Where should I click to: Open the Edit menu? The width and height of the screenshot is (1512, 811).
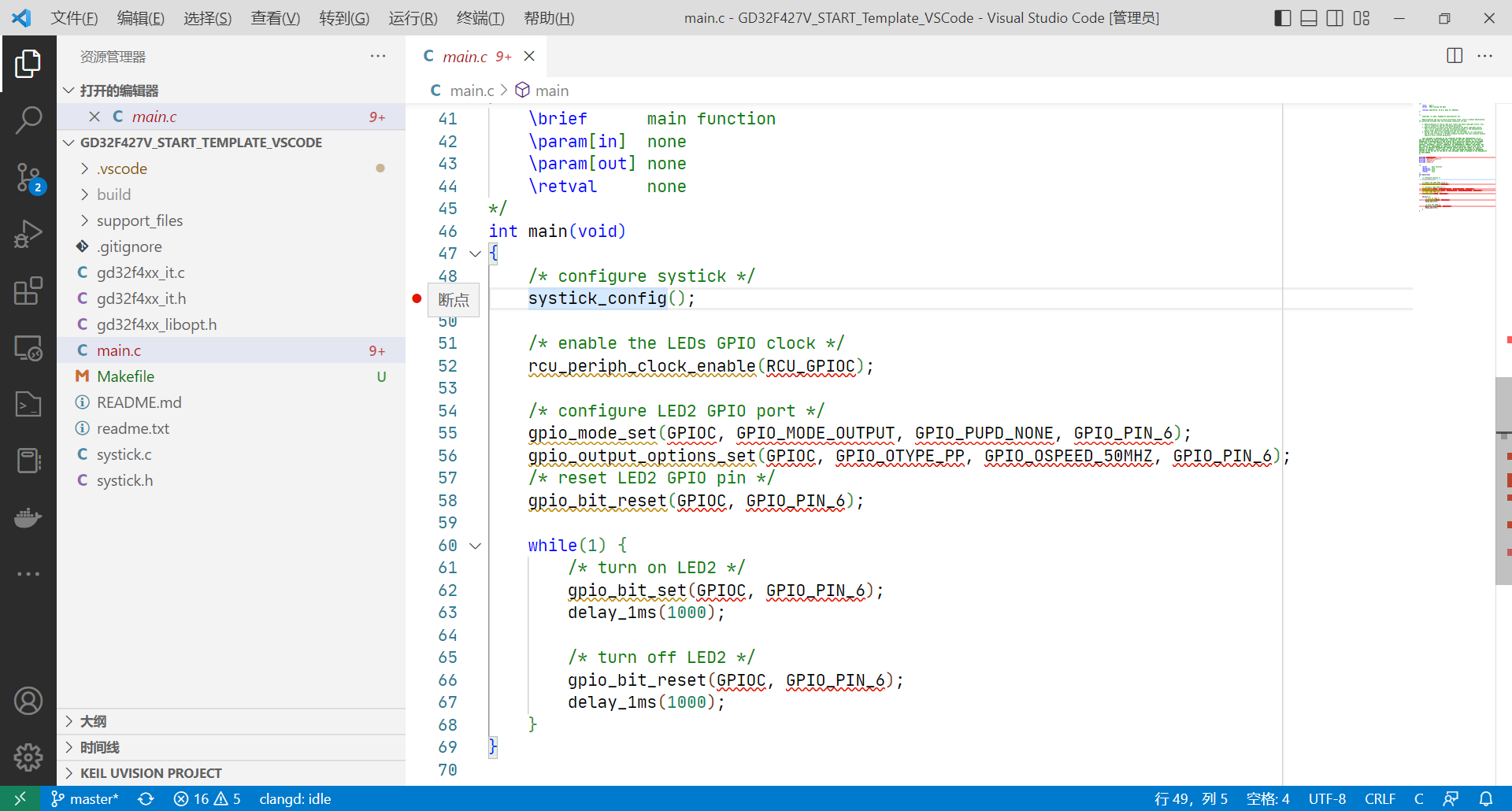(140, 18)
